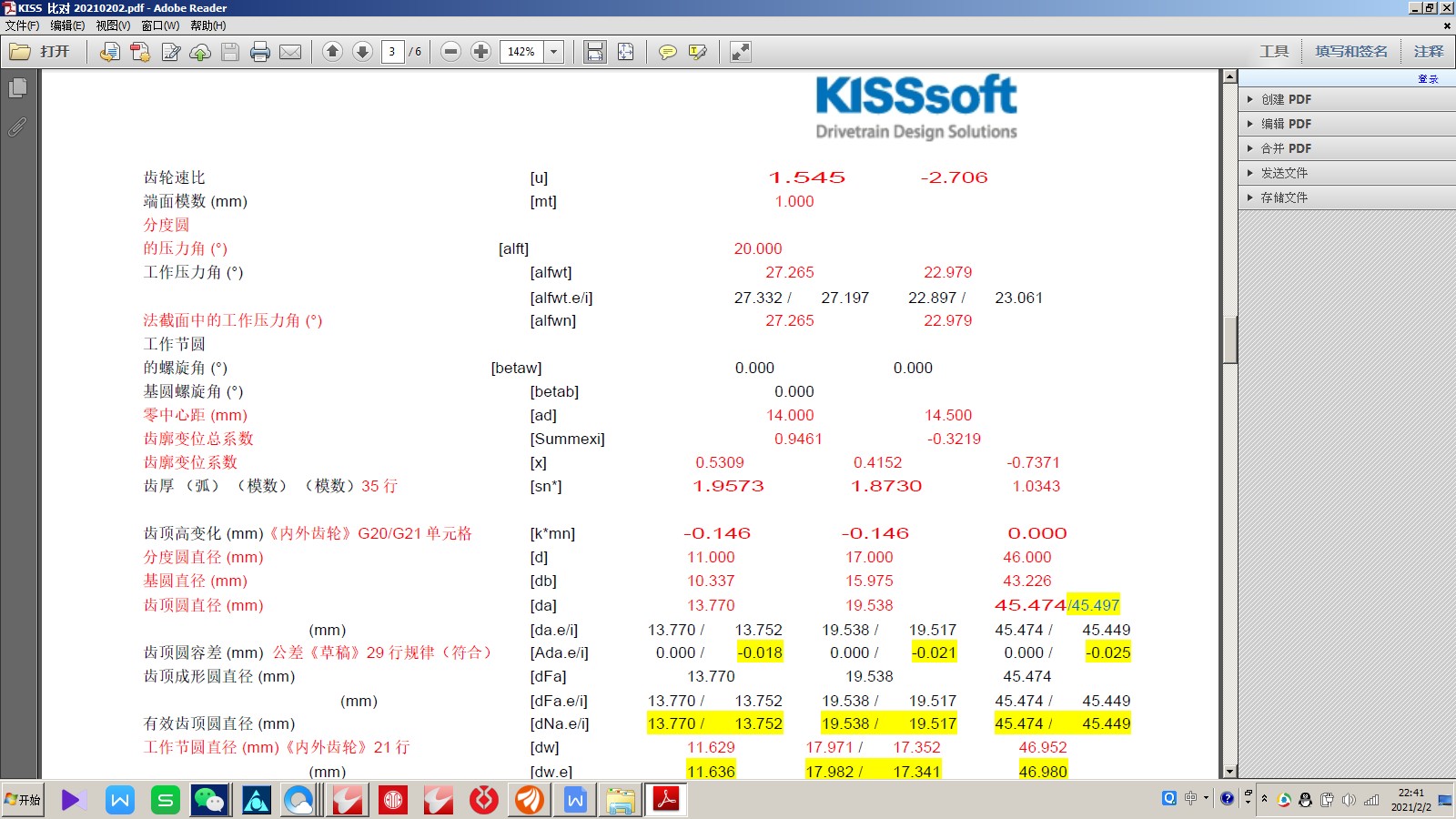The image size is (1456, 819).
Task: Open the 文件(F) menu
Action: pos(22,25)
